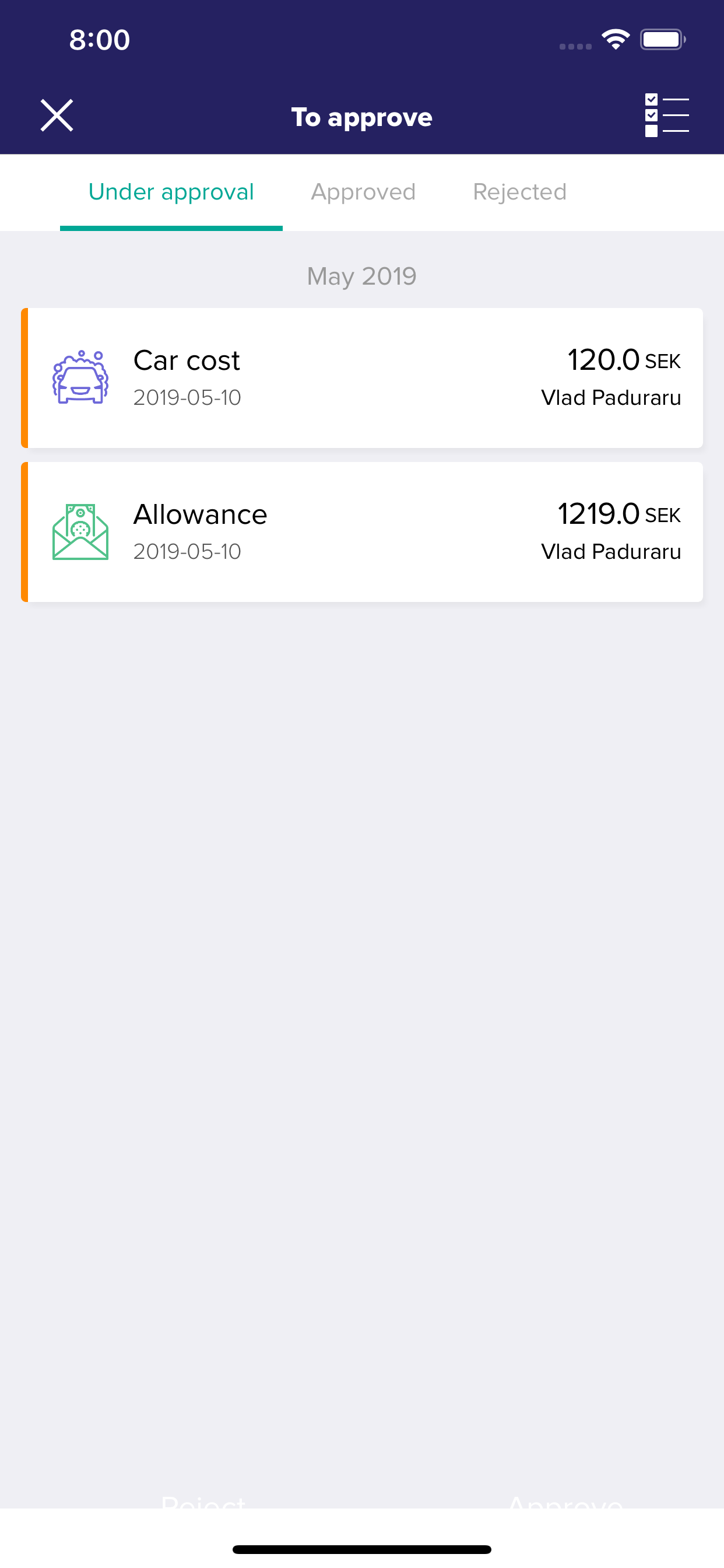Screen dimensions: 724x1568
Task: Tap the Wi-Fi status icon
Action: 616,40
